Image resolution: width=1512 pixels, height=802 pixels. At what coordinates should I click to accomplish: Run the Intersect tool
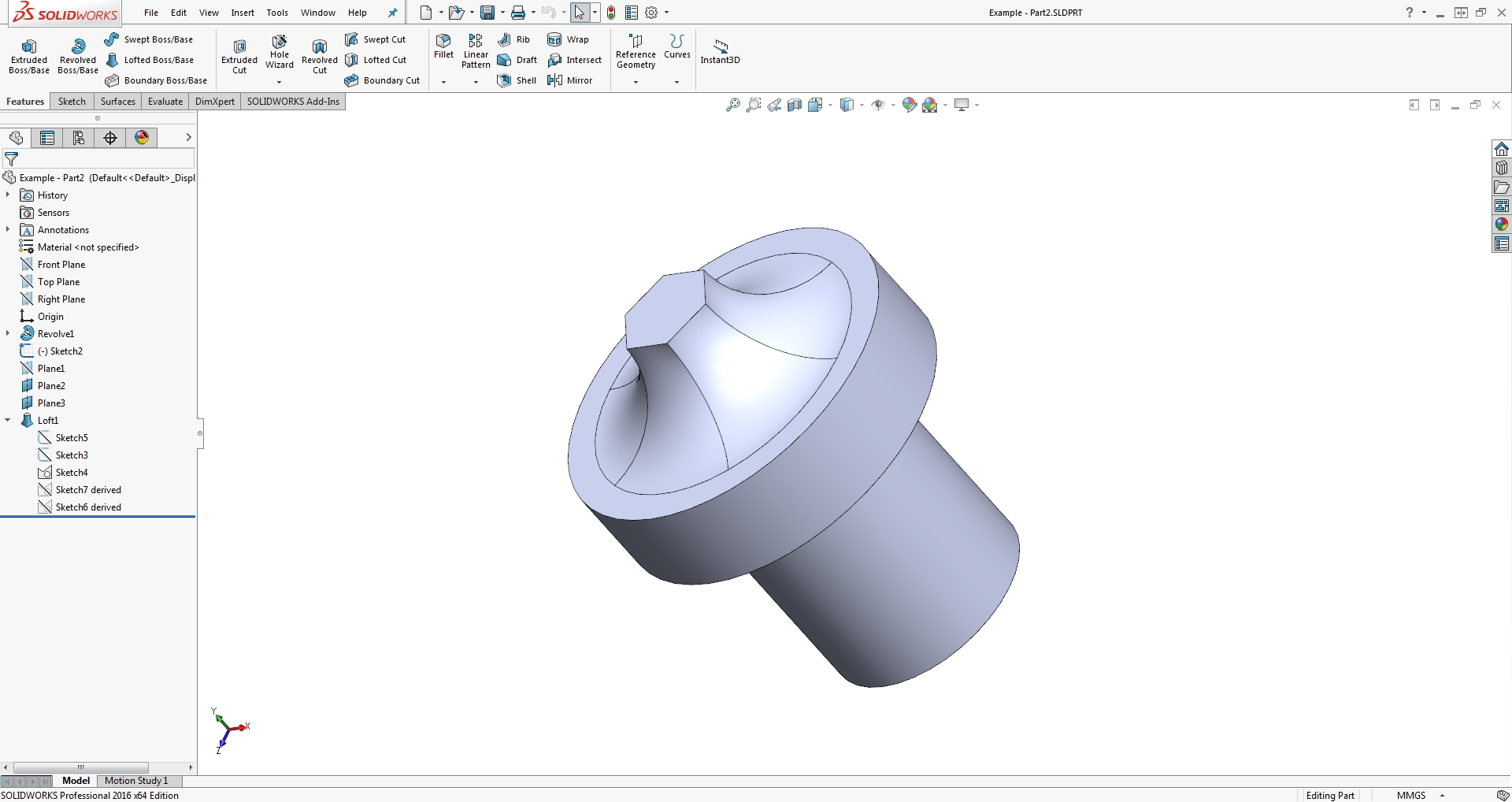[x=575, y=60]
